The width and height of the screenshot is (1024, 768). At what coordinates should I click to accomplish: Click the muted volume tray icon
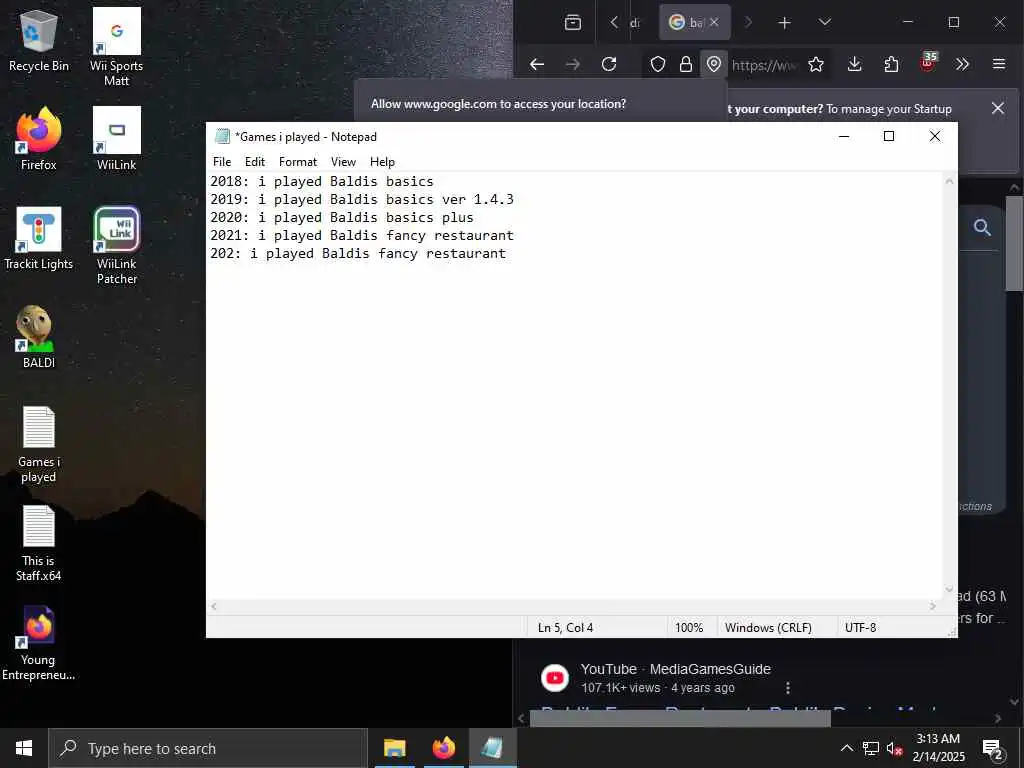[895, 748]
